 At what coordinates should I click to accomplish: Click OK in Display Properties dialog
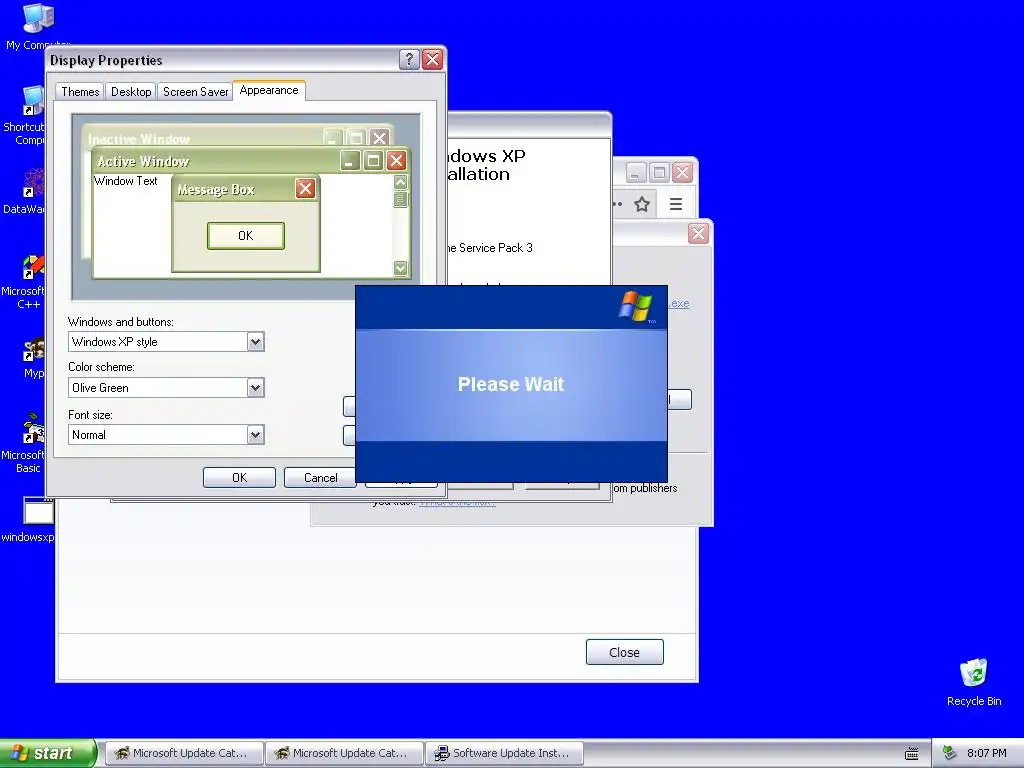click(239, 477)
